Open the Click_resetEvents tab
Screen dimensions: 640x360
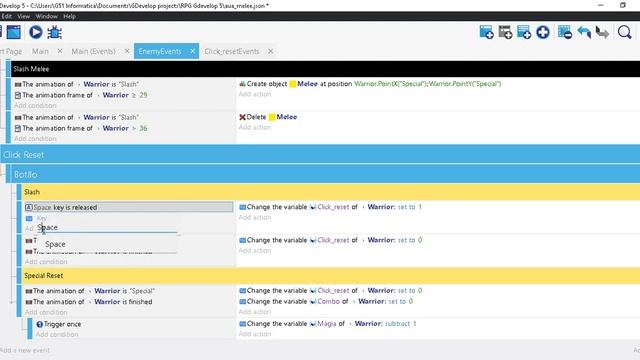[232, 51]
